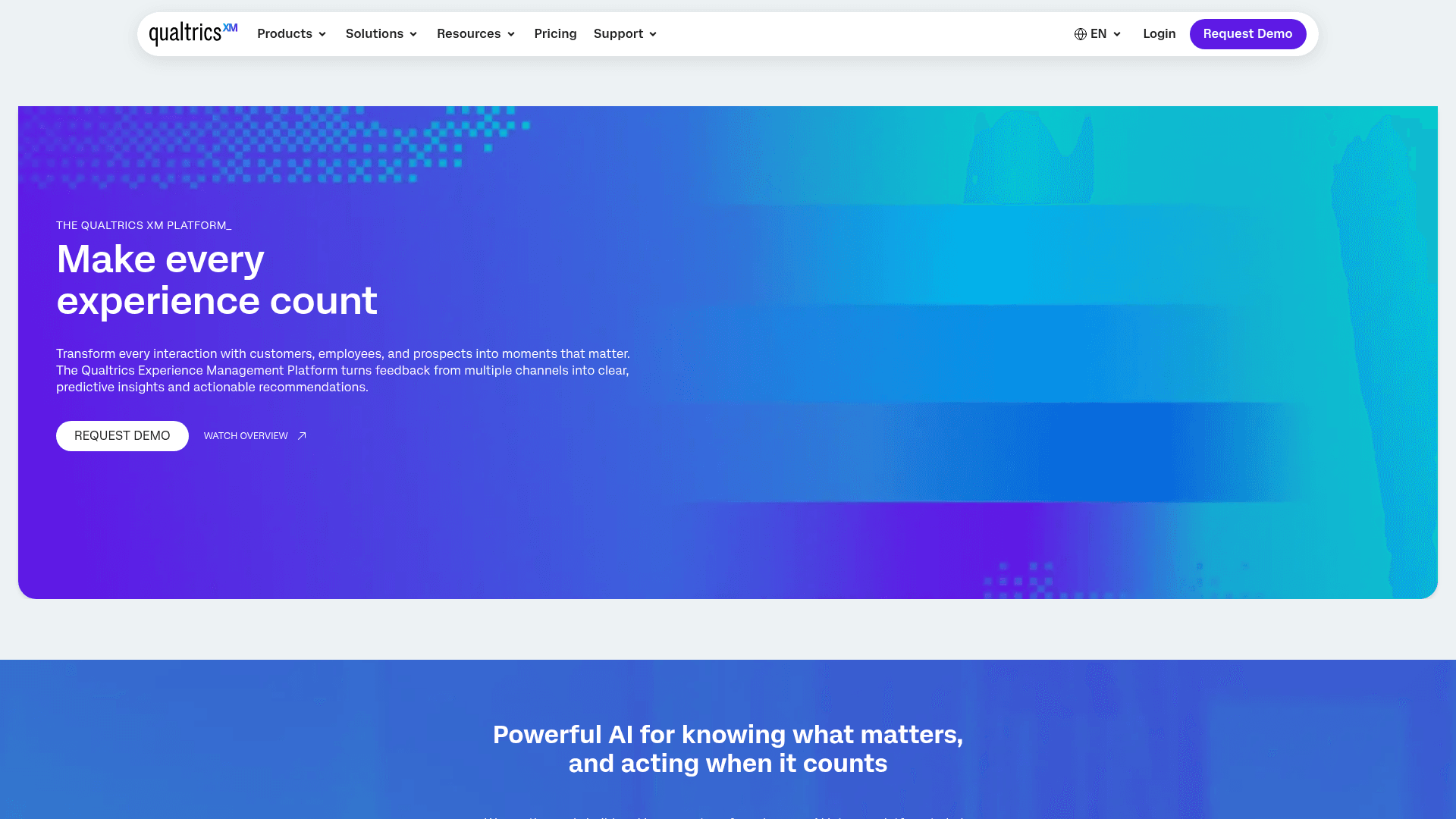Expand the Solutions chevron
Image resolution: width=1456 pixels, height=819 pixels.
click(x=413, y=34)
